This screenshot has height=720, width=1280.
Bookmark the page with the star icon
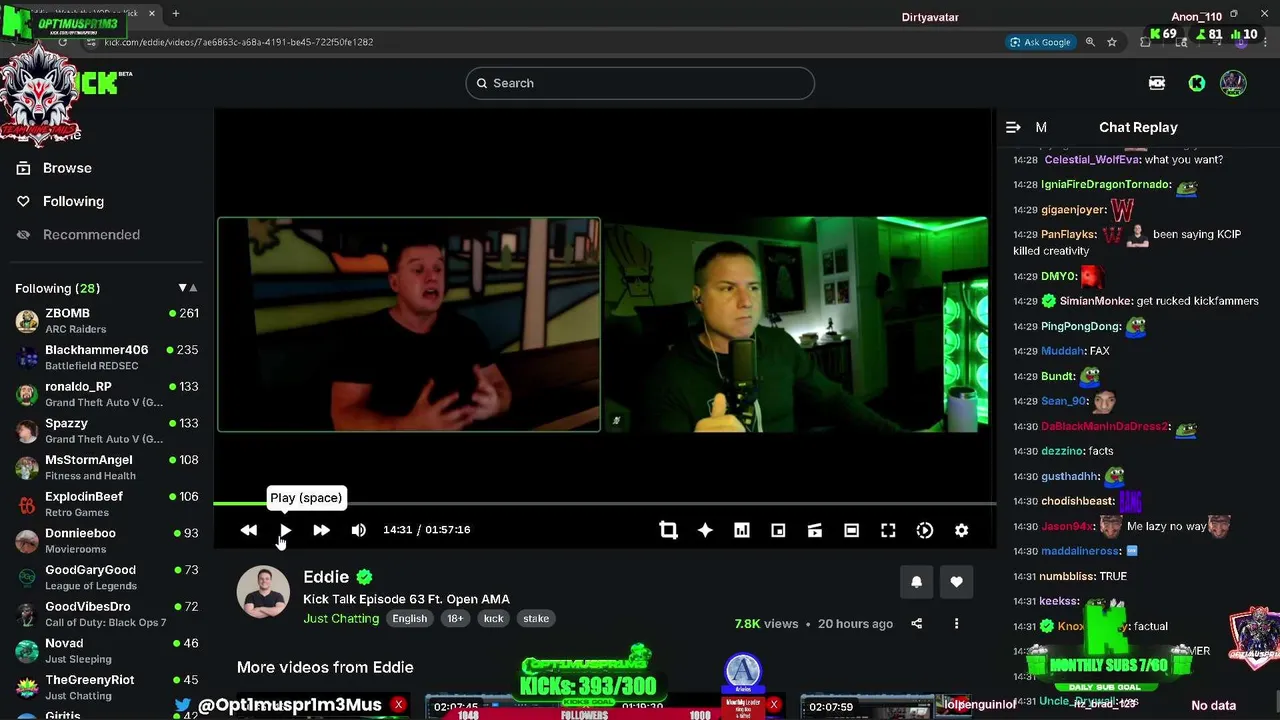click(1112, 42)
